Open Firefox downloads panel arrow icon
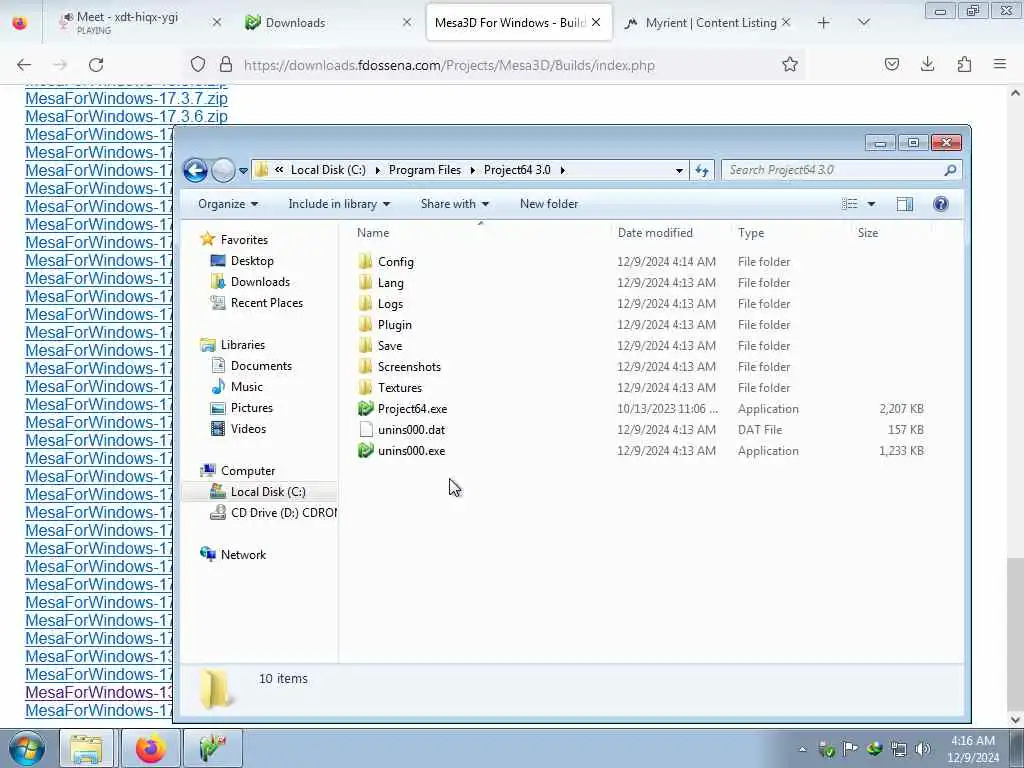The height and width of the screenshot is (768, 1024). click(x=927, y=64)
